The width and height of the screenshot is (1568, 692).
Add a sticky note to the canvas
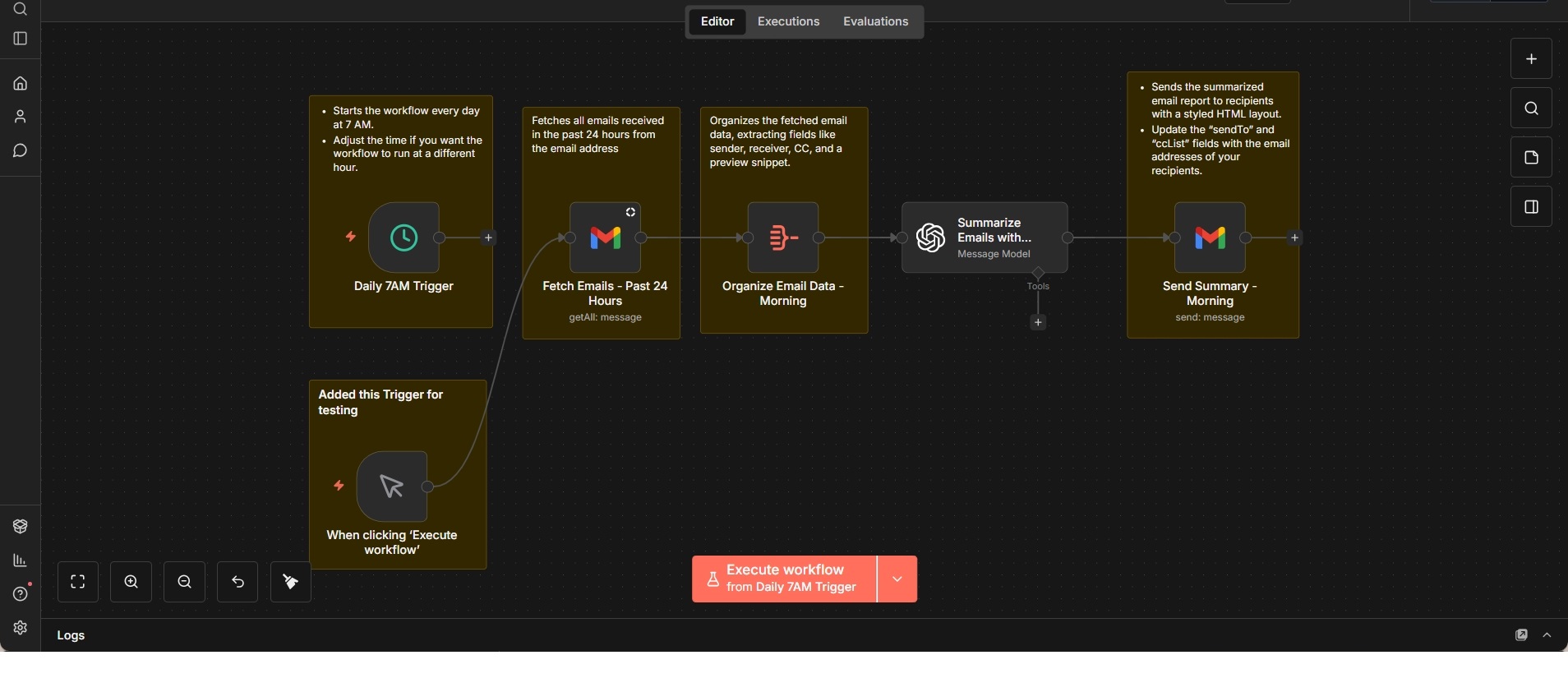tap(1531, 158)
